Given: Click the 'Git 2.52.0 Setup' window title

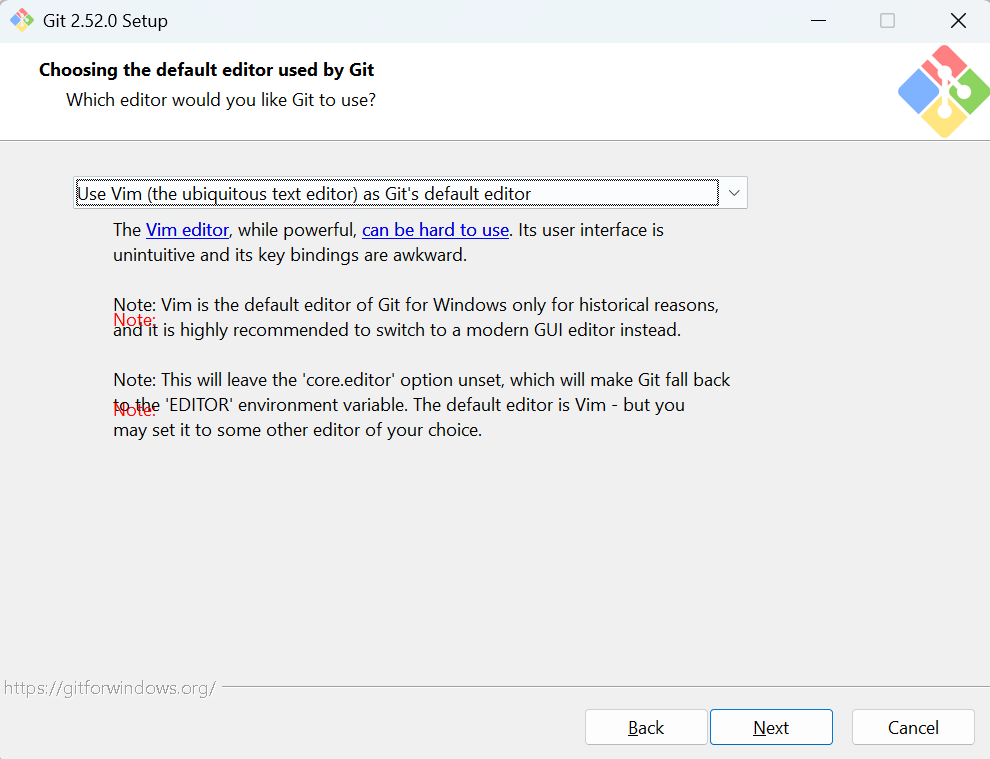Looking at the screenshot, I should (105, 21).
